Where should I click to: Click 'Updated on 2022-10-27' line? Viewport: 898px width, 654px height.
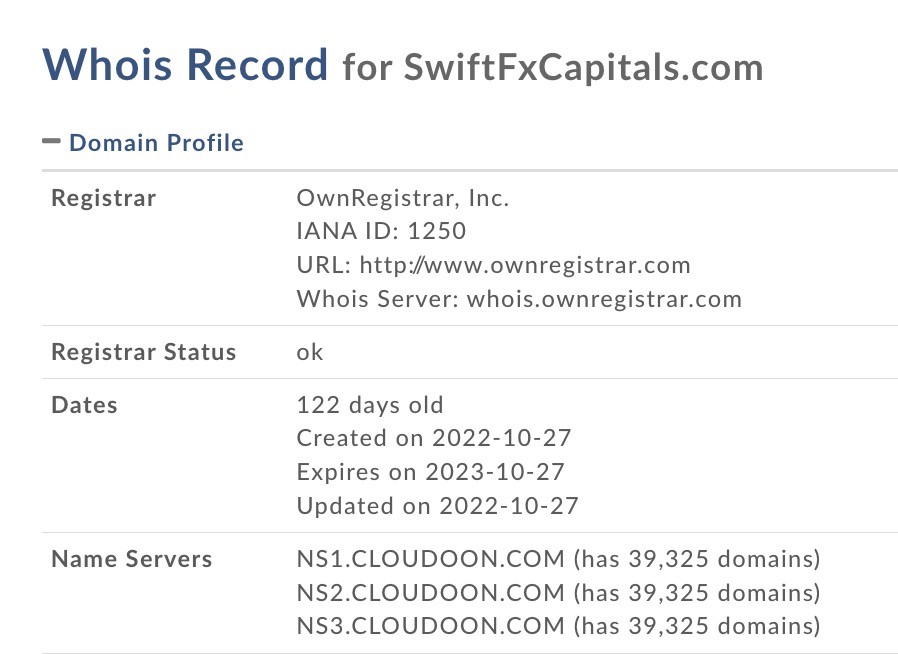(438, 506)
